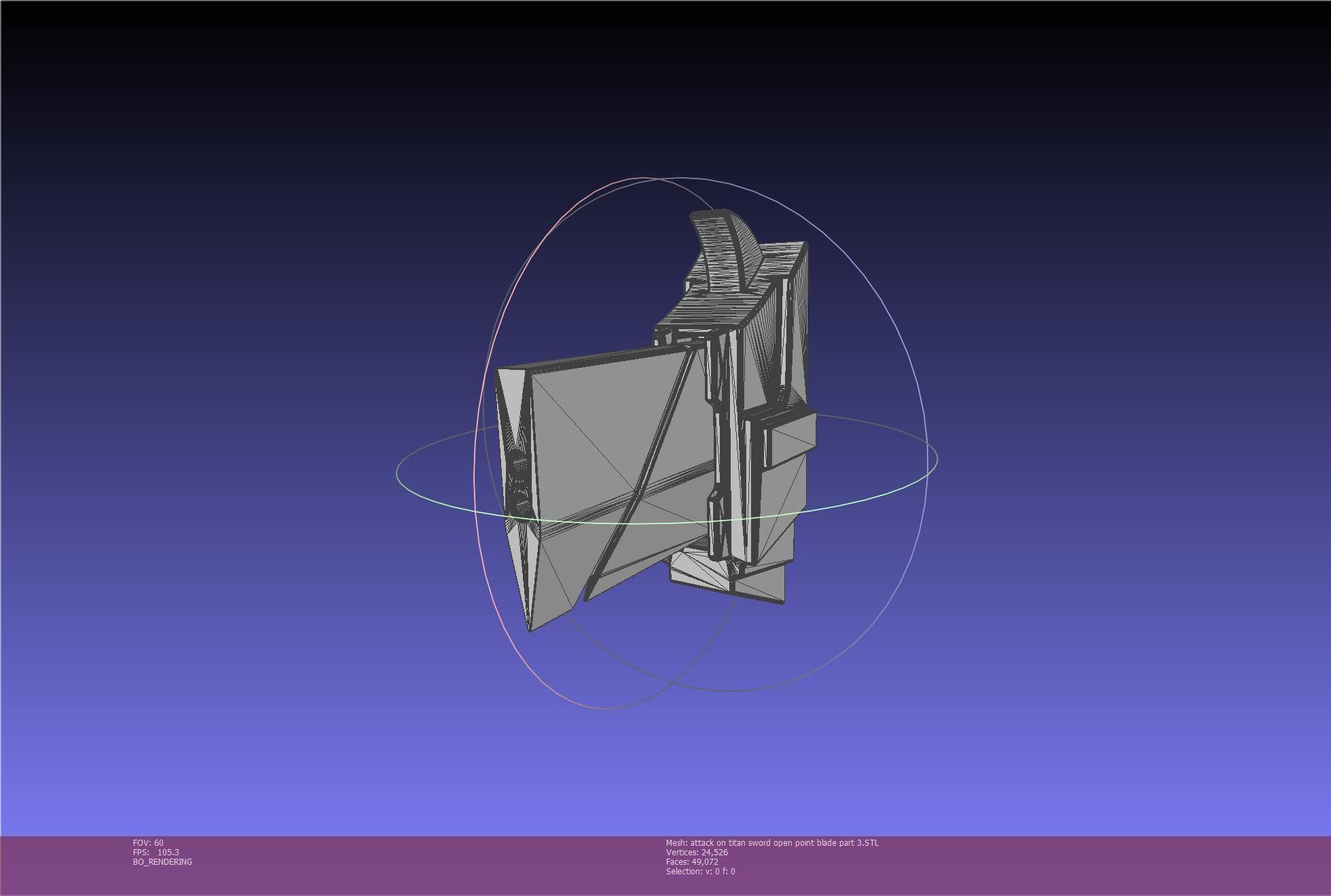The height and width of the screenshot is (896, 1331).
Task: Click the mesh file name text
Action: (772, 842)
